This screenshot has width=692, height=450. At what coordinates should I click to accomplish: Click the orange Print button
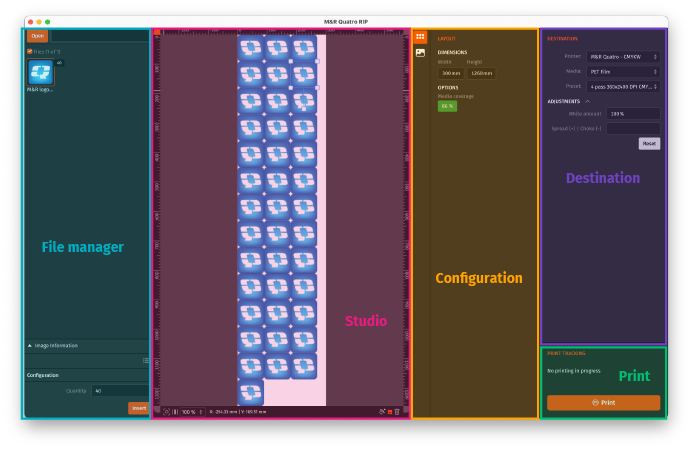603,402
